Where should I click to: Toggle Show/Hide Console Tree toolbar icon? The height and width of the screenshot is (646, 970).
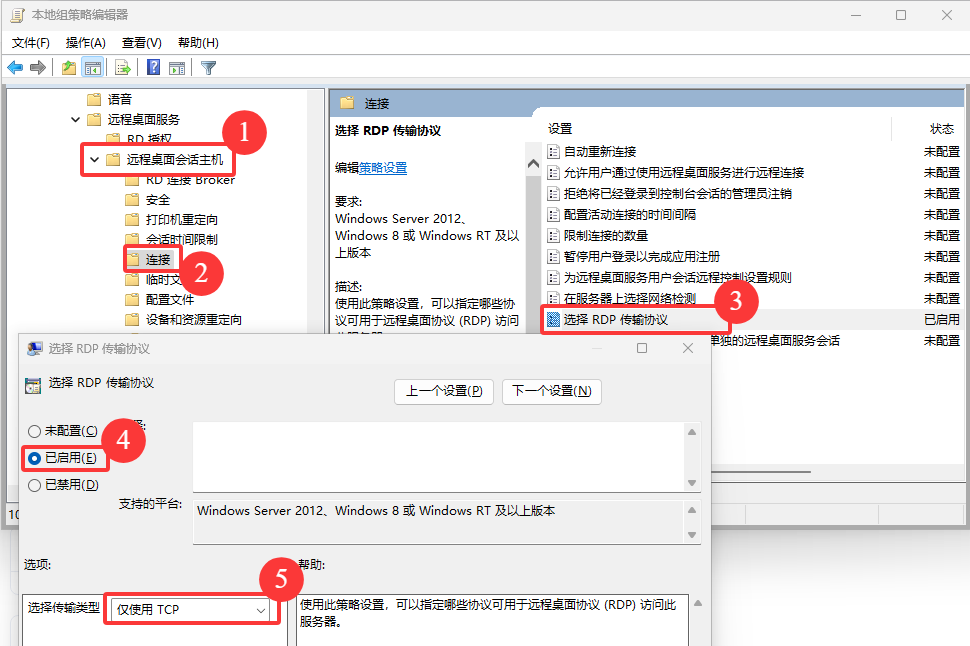coord(92,68)
